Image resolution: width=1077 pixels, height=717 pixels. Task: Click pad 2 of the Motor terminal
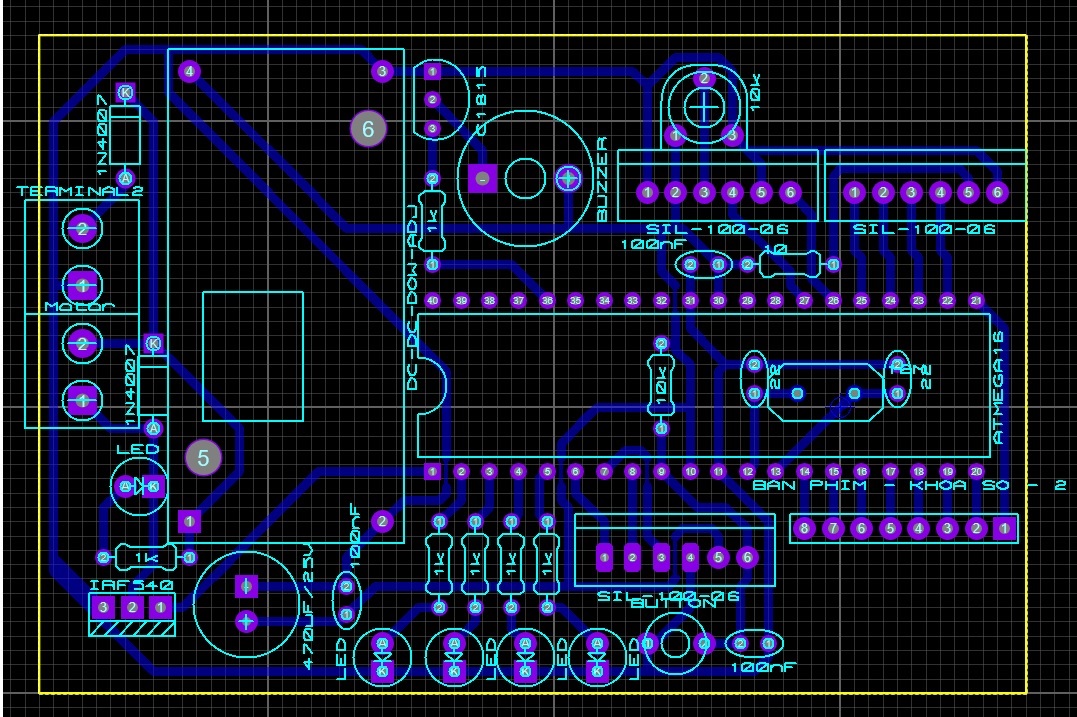point(83,343)
